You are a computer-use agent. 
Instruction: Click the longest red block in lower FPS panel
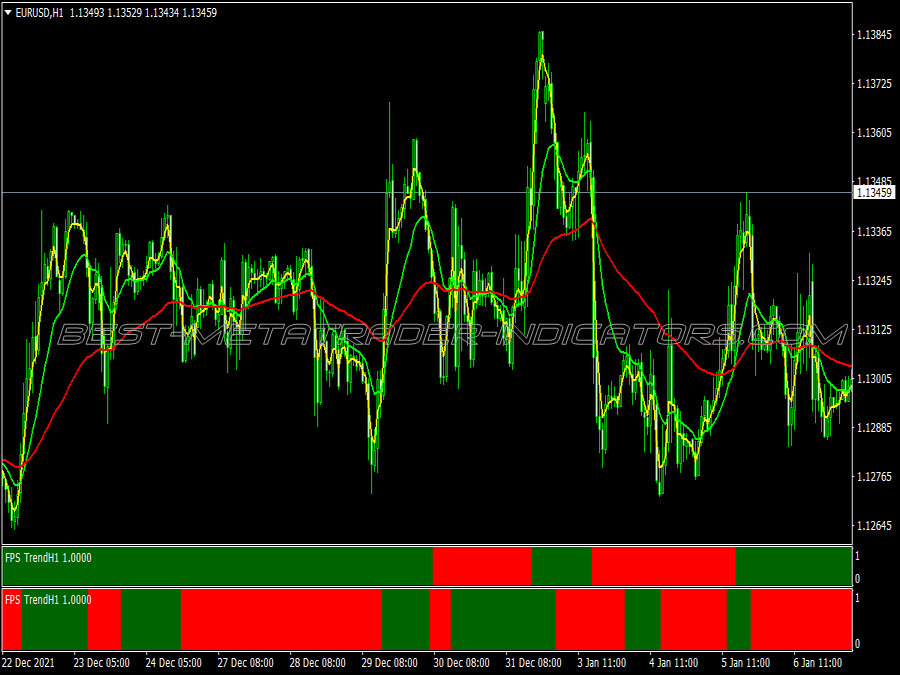point(281,619)
